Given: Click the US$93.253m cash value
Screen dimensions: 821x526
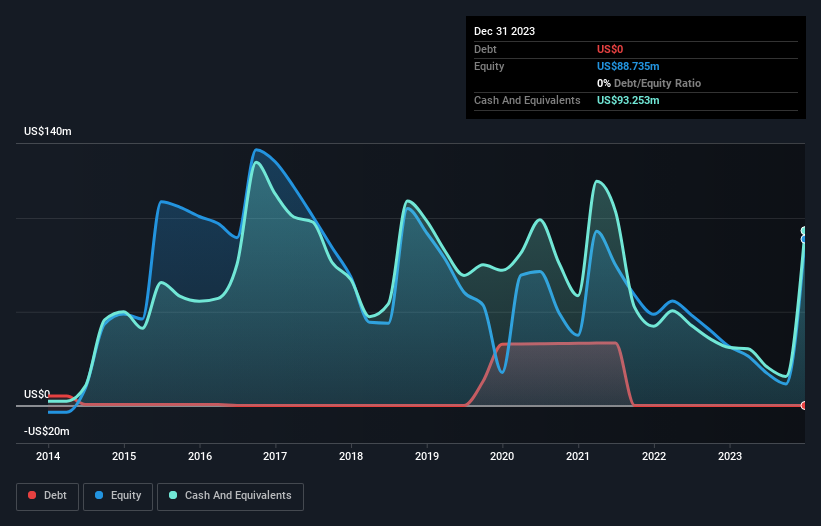Looking at the screenshot, I should point(628,100).
